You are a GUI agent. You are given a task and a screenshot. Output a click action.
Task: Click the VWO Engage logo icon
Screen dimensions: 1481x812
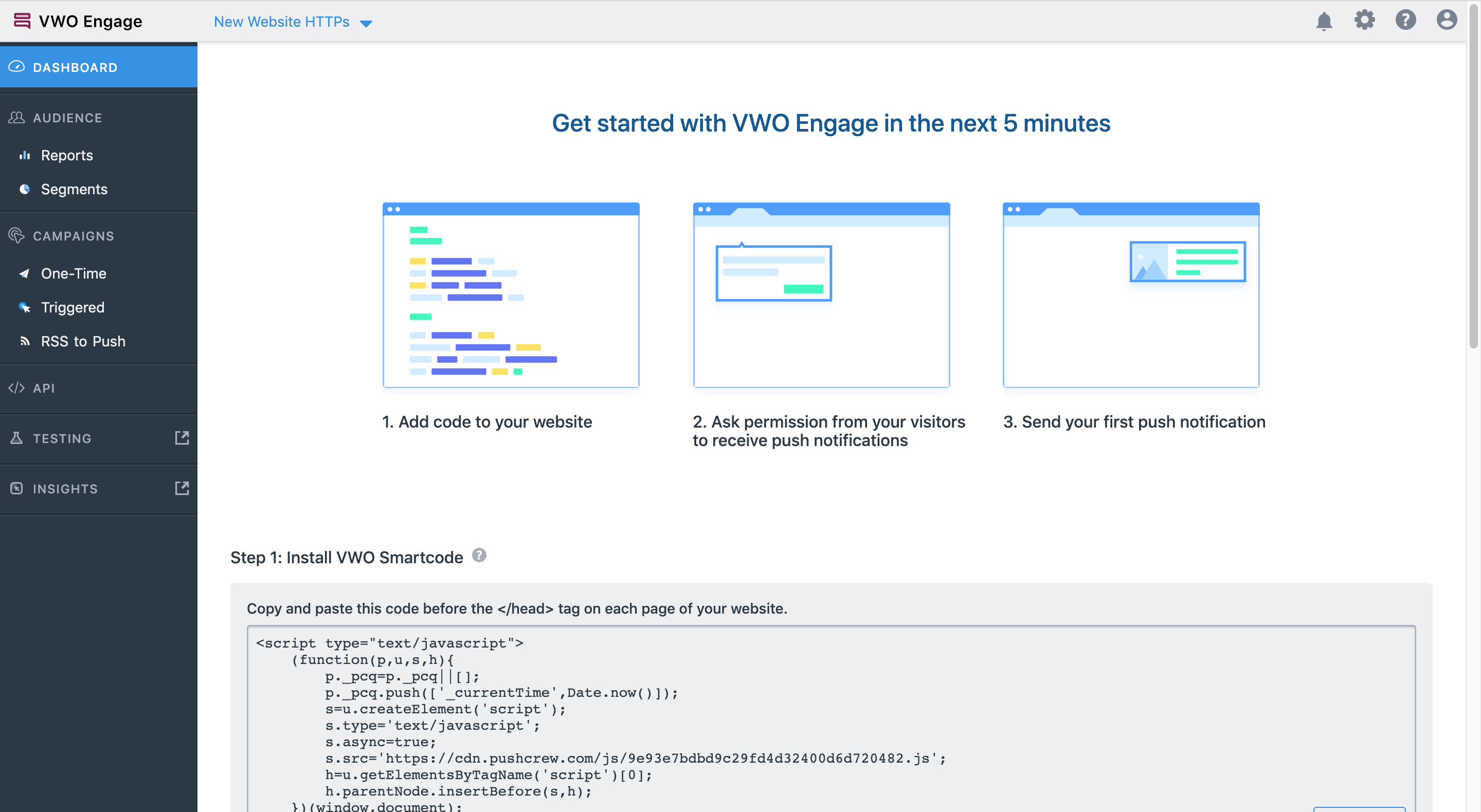22,21
